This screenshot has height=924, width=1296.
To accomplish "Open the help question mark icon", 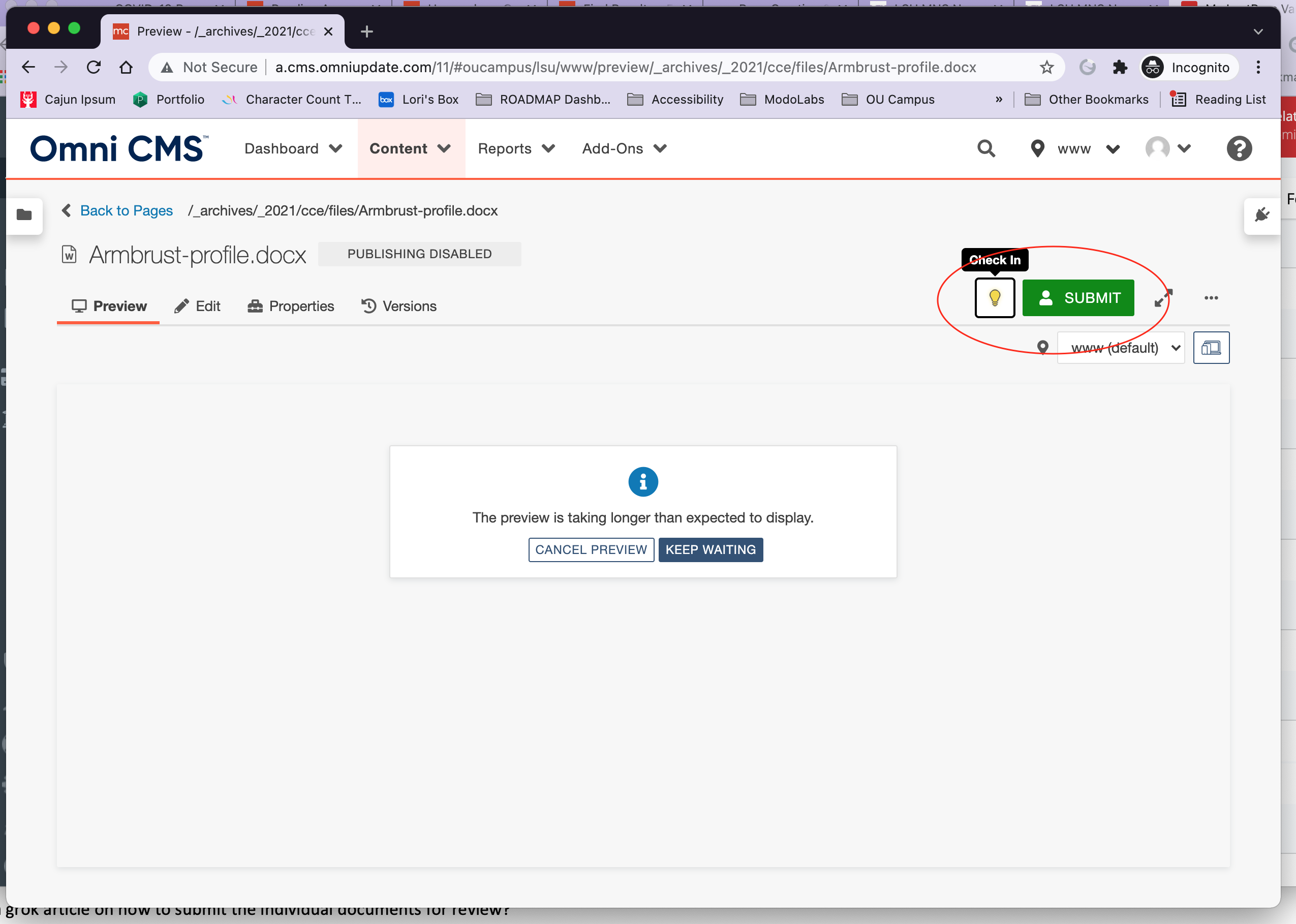I will [1239, 148].
